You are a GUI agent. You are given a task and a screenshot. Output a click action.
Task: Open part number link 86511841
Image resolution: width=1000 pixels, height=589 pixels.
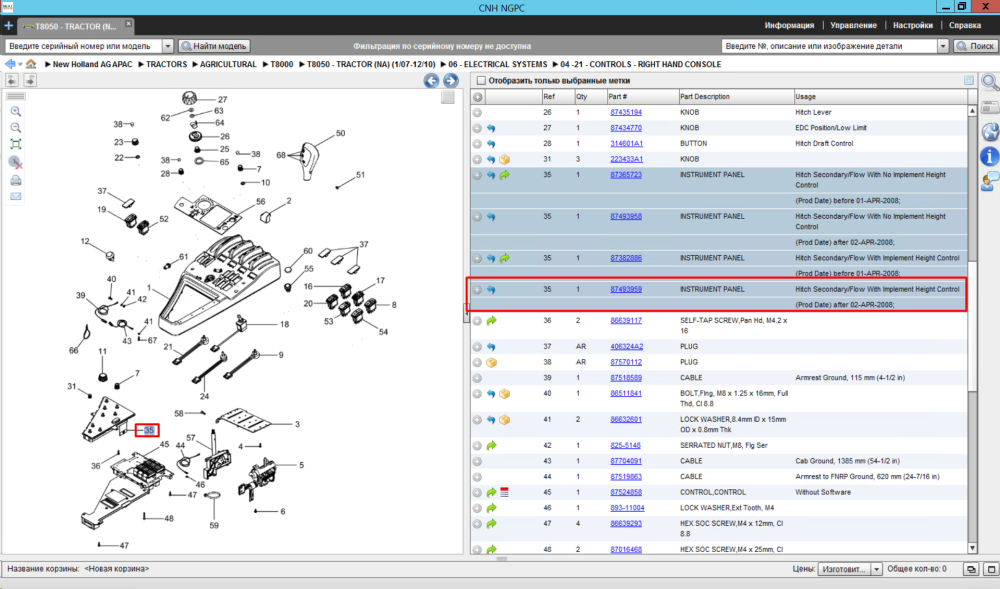626,393
